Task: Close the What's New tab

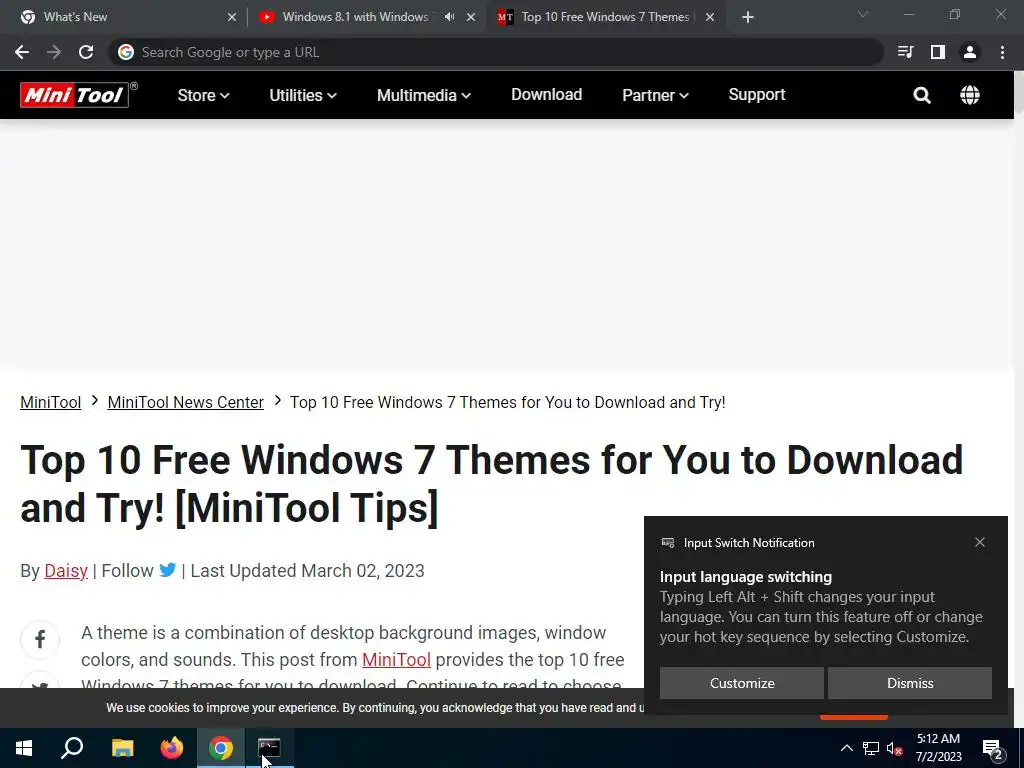Action: (x=232, y=17)
